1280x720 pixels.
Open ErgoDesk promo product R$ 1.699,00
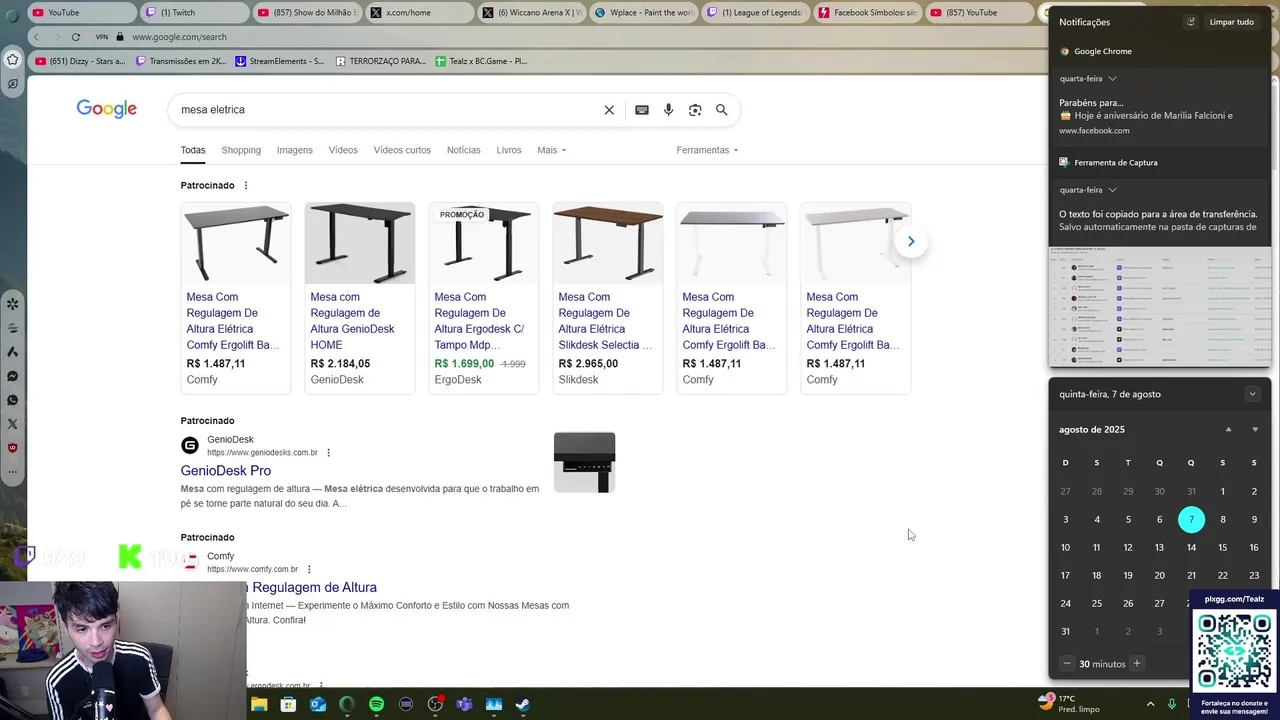483,298
